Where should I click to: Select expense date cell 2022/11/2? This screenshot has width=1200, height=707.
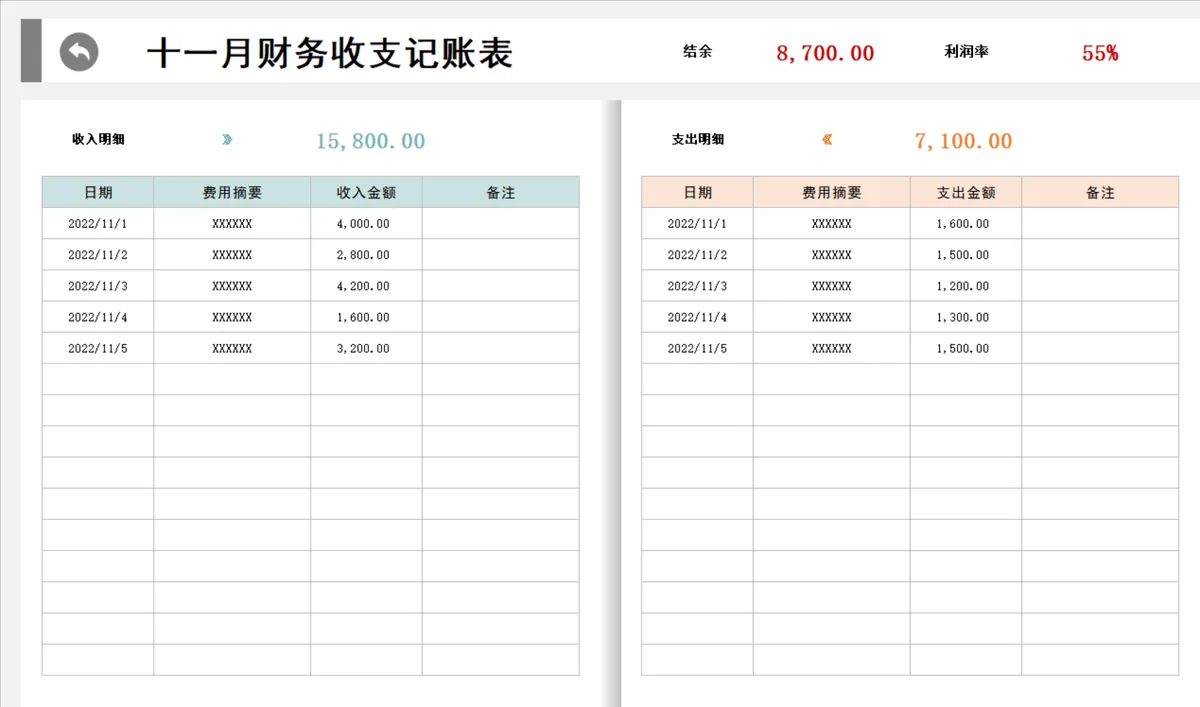(697, 255)
